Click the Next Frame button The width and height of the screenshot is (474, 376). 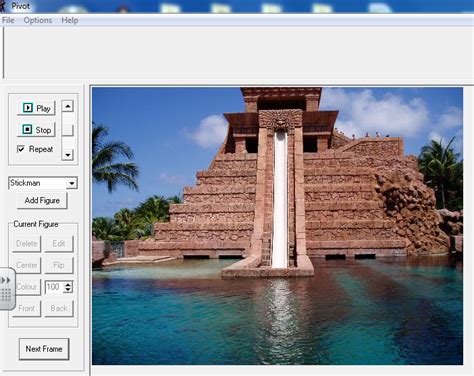pyautogui.click(x=44, y=349)
